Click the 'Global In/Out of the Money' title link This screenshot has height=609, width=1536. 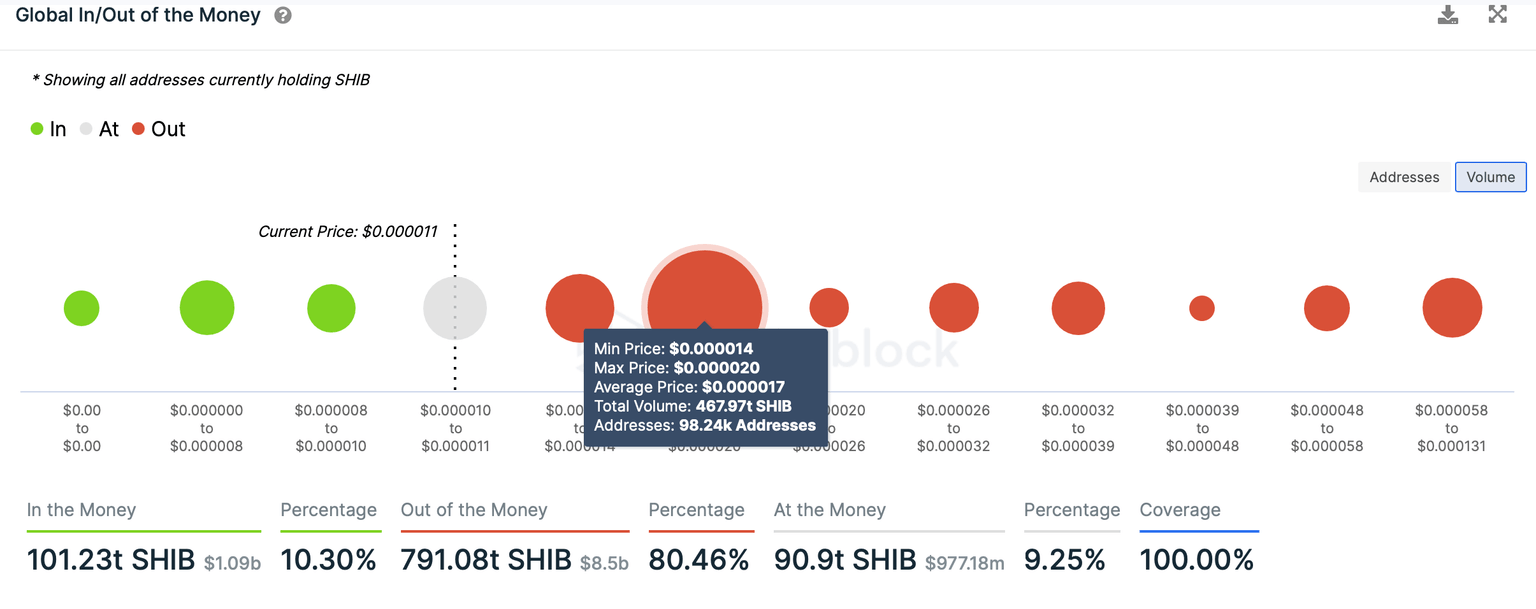(137, 15)
